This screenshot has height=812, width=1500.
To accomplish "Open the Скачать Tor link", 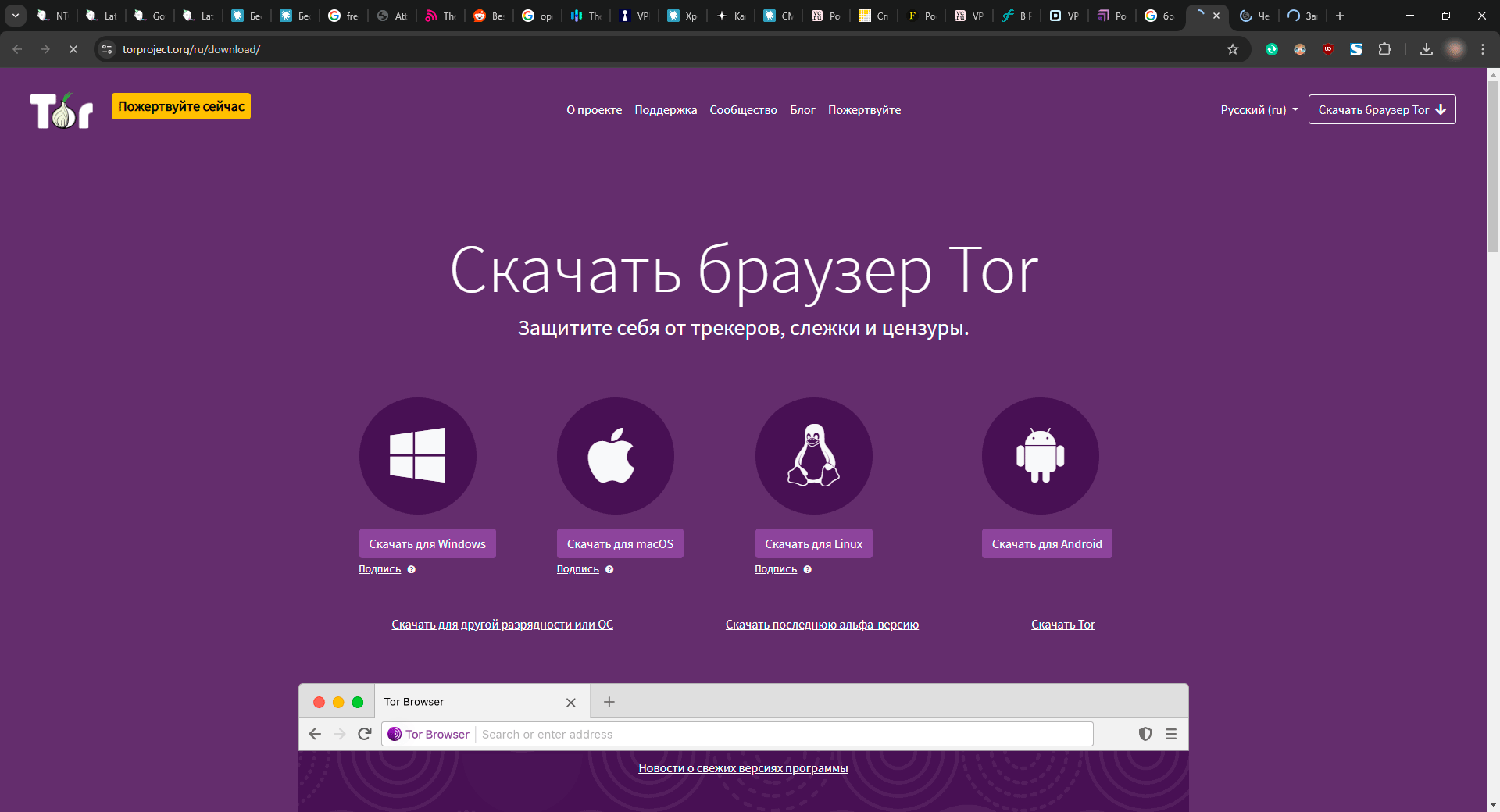I will [x=1063, y=625].
